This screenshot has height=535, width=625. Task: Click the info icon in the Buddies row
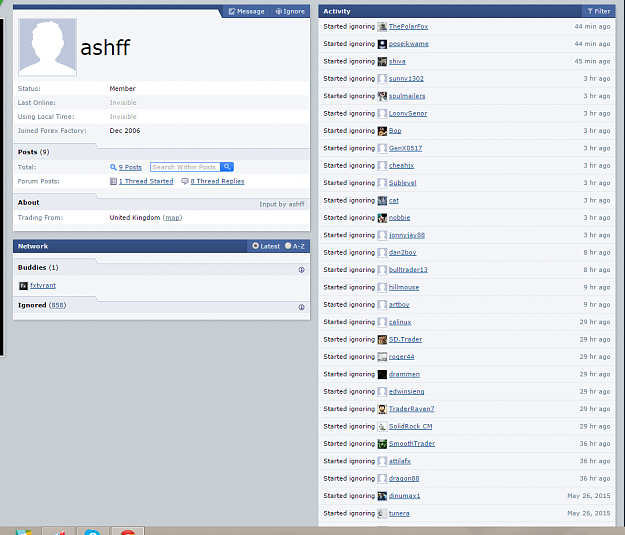302,270
